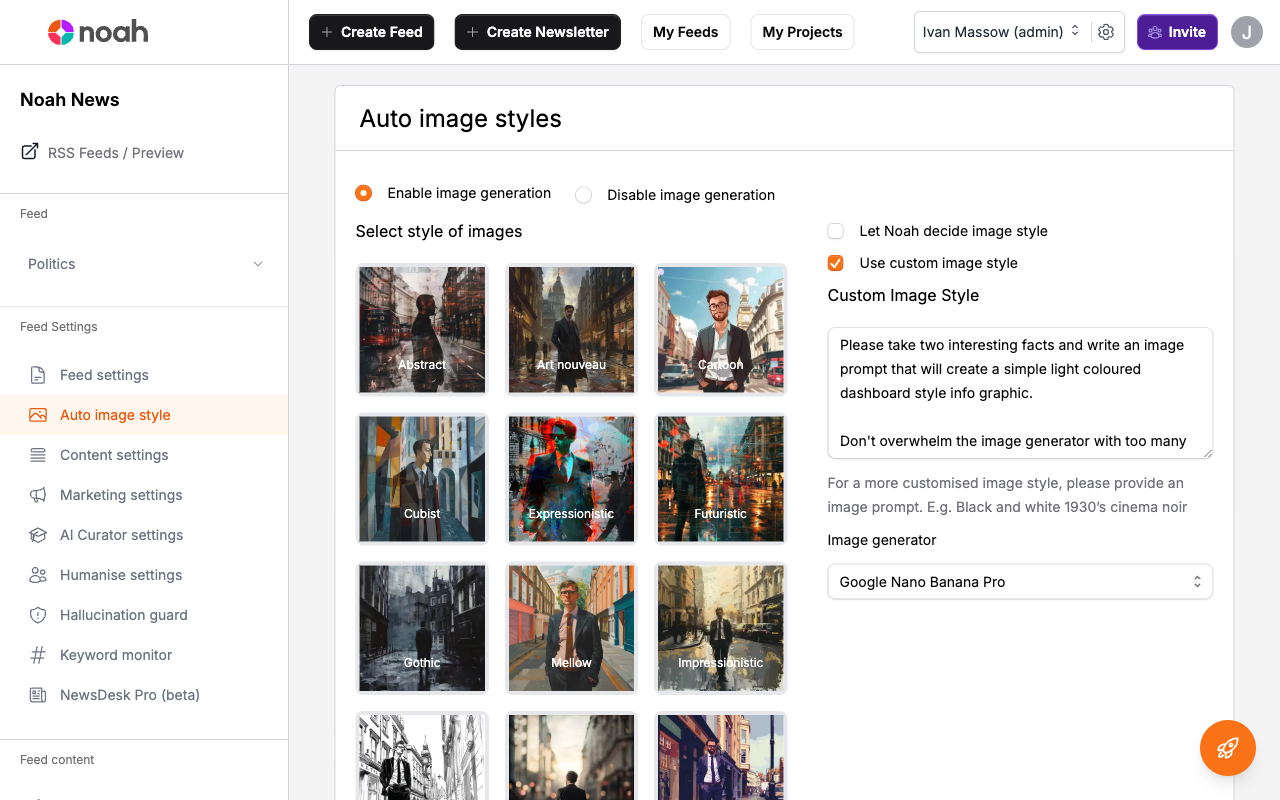Select the AI Curator settings icon
This screenshot has width=1280, height=800.
[x=38, y=535]
